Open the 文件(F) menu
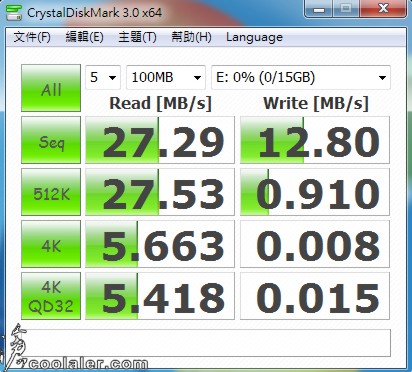The height and width of the screenshot is (372, 412). point(32,37)
